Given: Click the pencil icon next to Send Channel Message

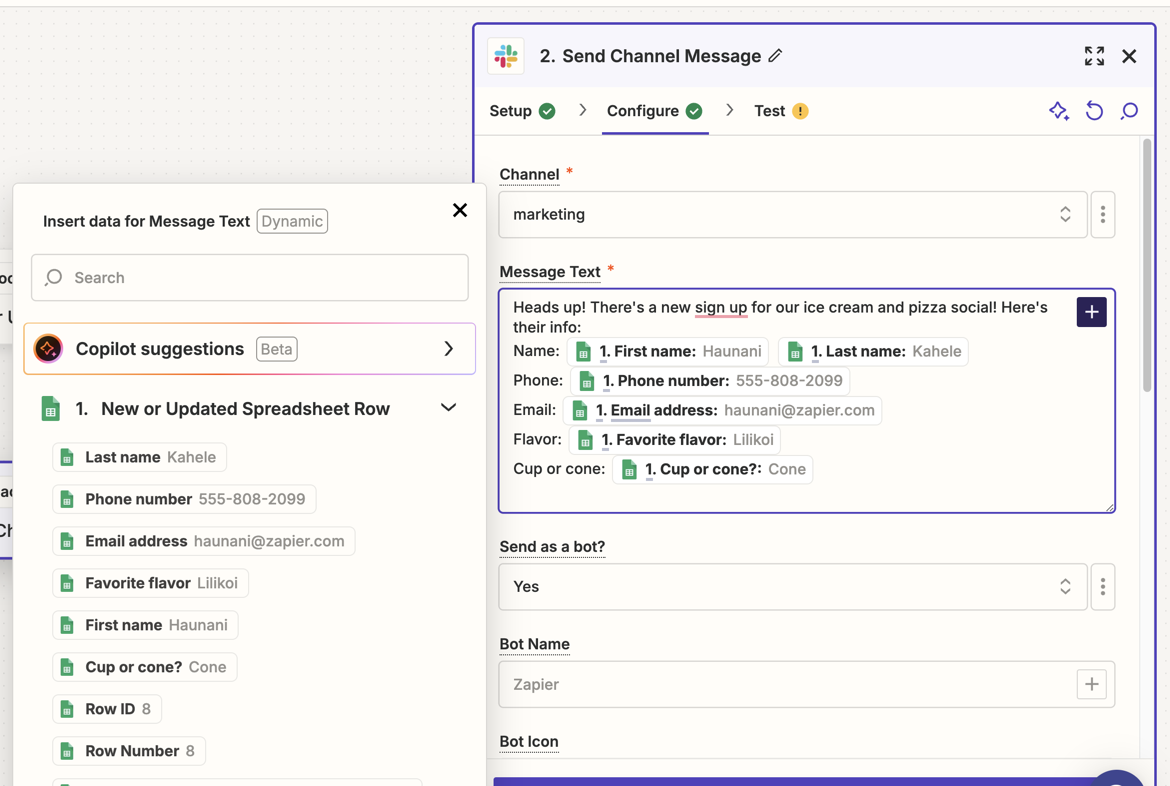Looking at the screenshot, I should [775, 56].
